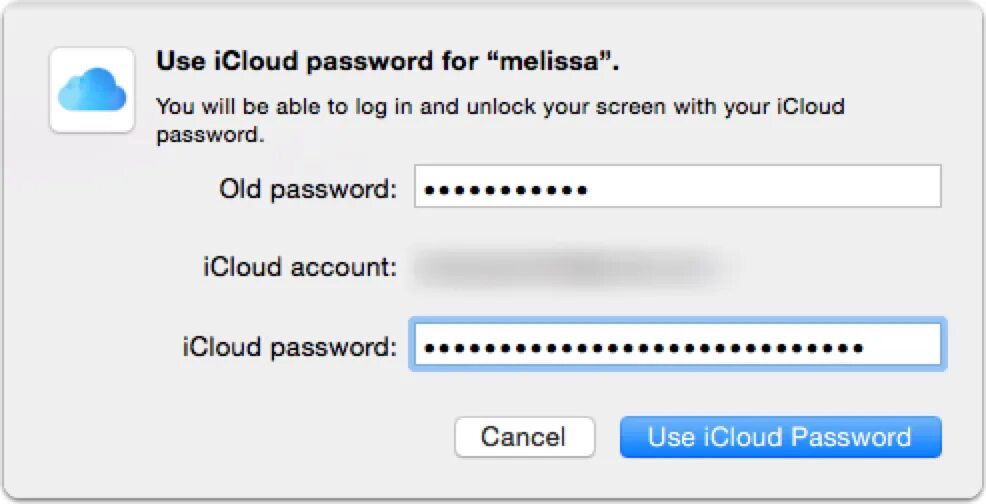Image resolution: width=986 pixels, height=504 pixels.
Task: Click the "iCloud password:" label
Action: [x=289, y=348]
